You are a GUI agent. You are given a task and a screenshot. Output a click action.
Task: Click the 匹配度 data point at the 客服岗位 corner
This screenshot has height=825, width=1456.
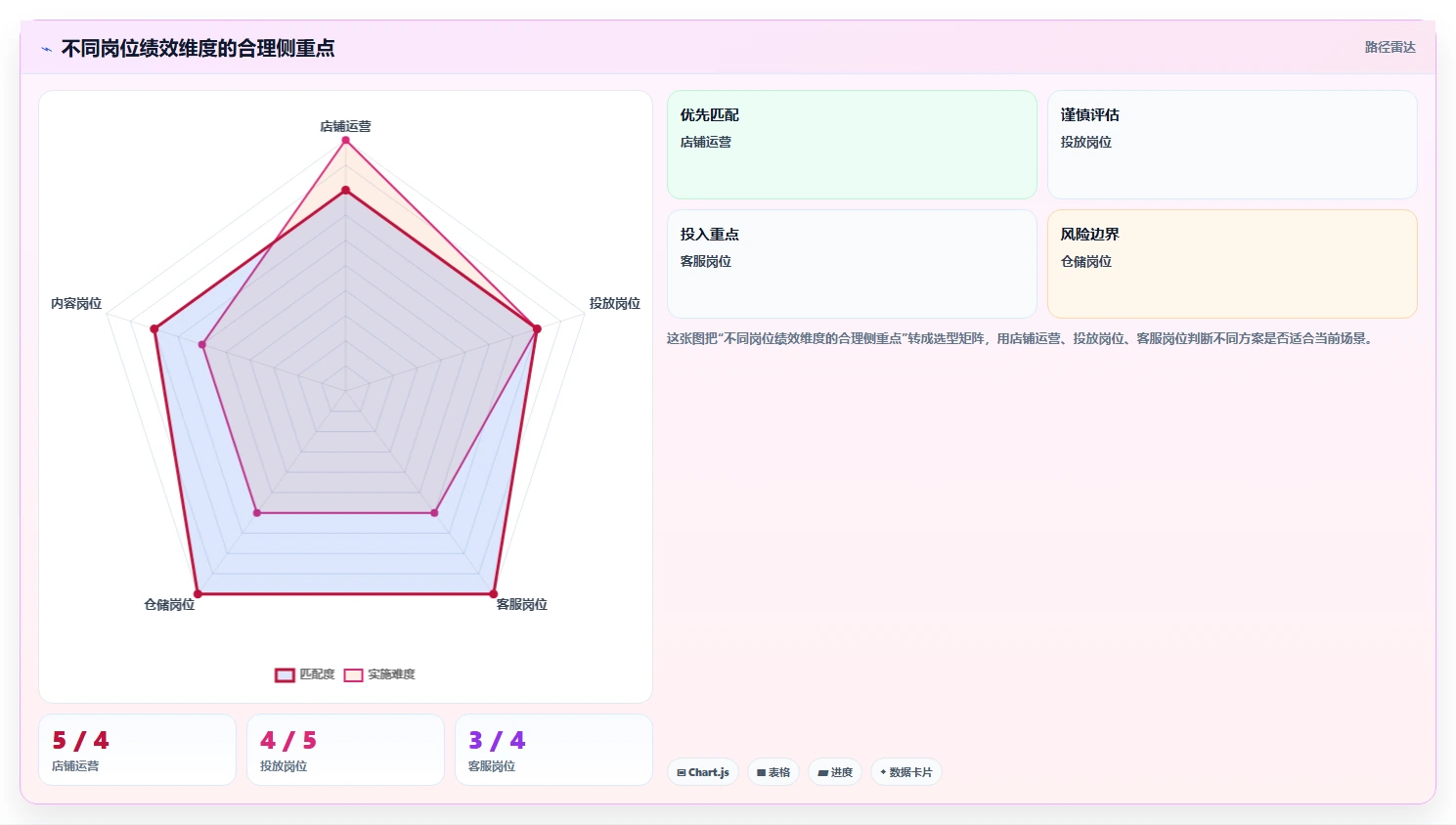pos(494,593)
